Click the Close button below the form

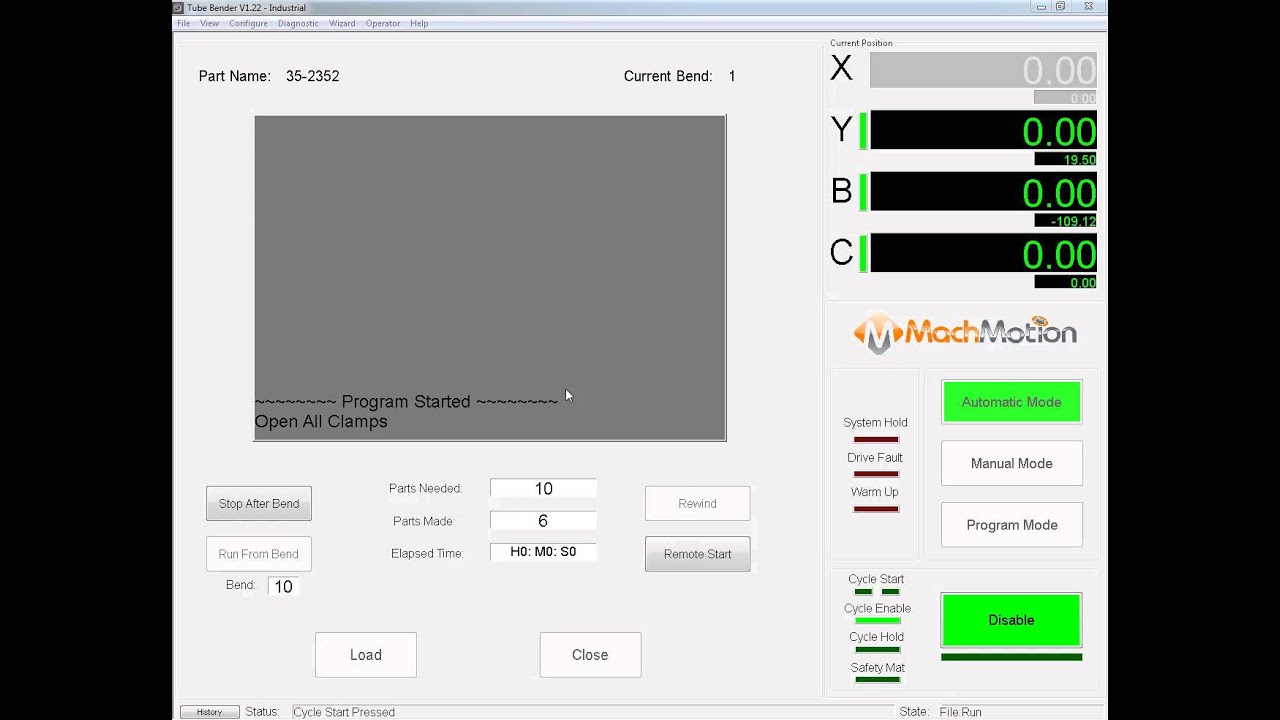point(590,655)
